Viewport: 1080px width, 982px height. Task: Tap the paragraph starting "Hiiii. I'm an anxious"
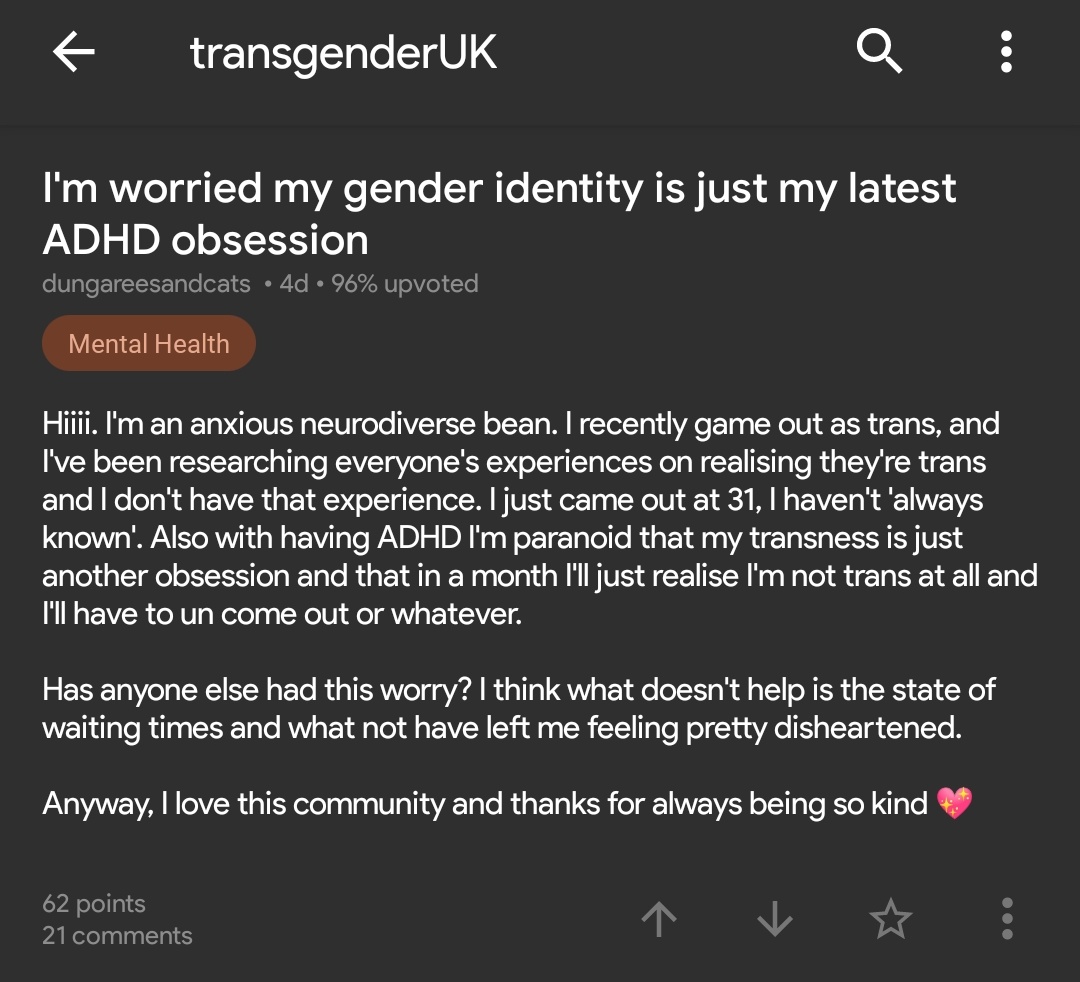coord(540,518)
